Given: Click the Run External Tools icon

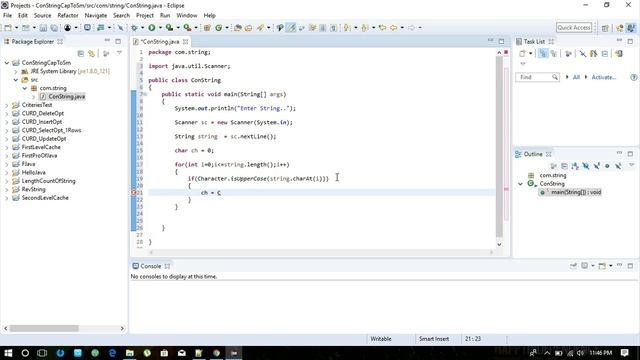Looking at the screenshot, I should pos(187,28).
